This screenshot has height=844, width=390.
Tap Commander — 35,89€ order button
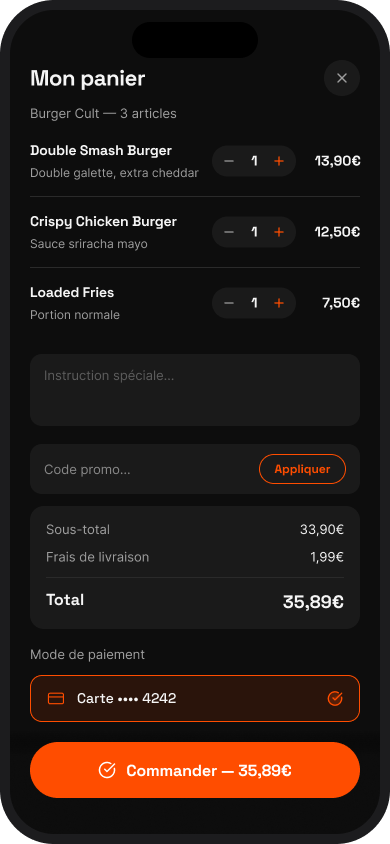(x=195, y=770)
